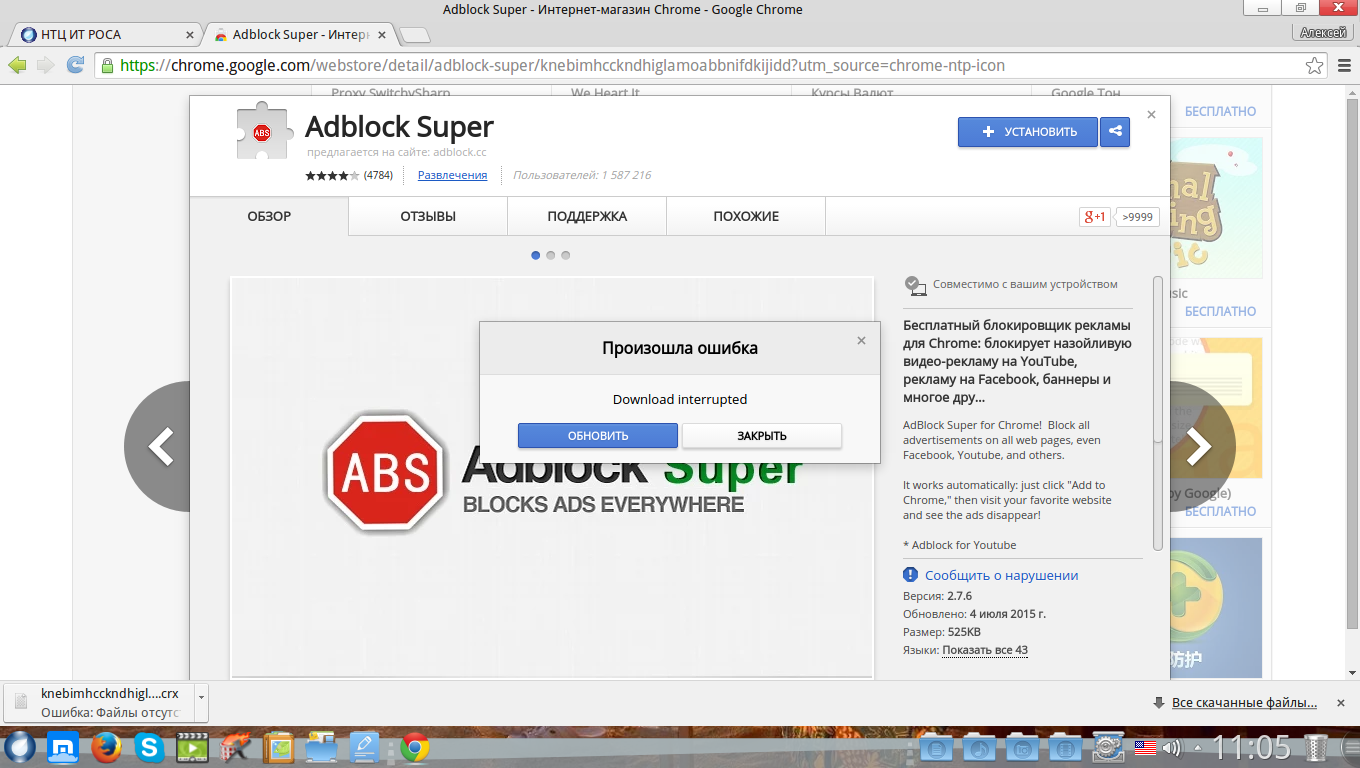Open the text editor pencil icon in taskbar
The height and width of the screenshot is (768, 1360).
[x=364, y=747]
